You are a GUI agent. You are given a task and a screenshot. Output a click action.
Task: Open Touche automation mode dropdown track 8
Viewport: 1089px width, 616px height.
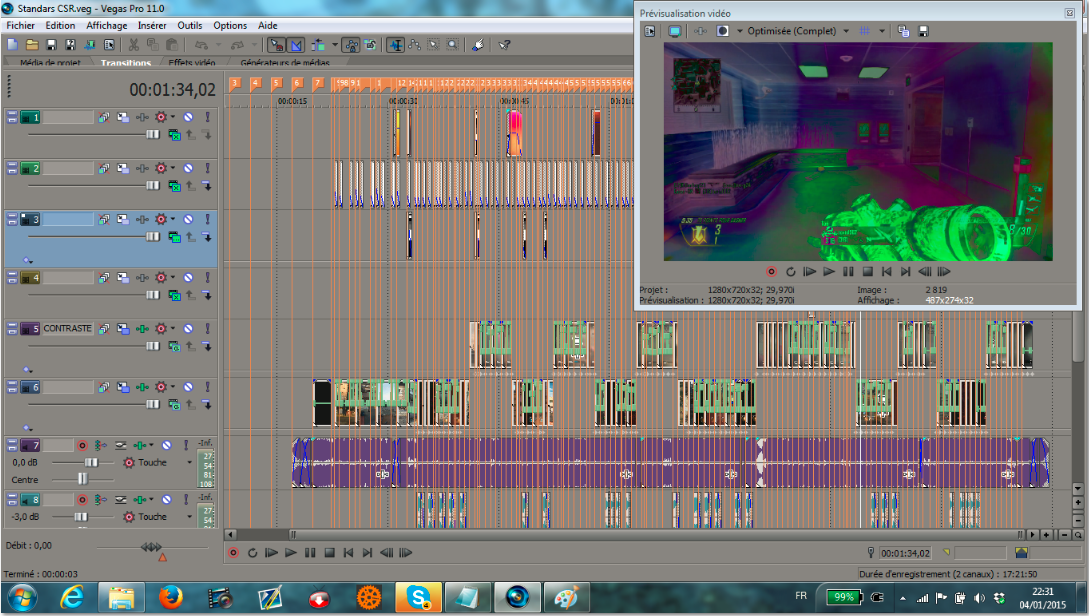click(x=189, y=517)
